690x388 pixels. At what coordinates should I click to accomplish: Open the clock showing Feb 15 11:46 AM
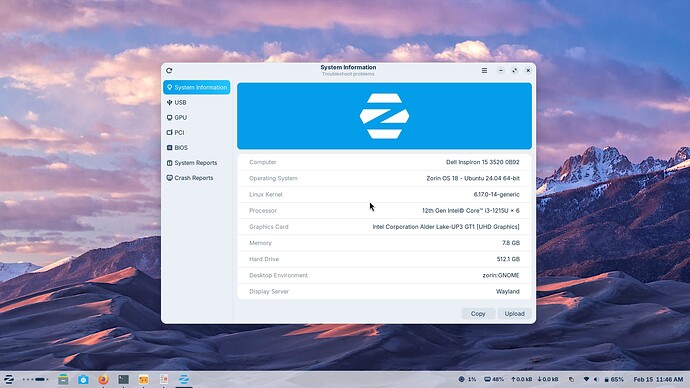[658, 379]
